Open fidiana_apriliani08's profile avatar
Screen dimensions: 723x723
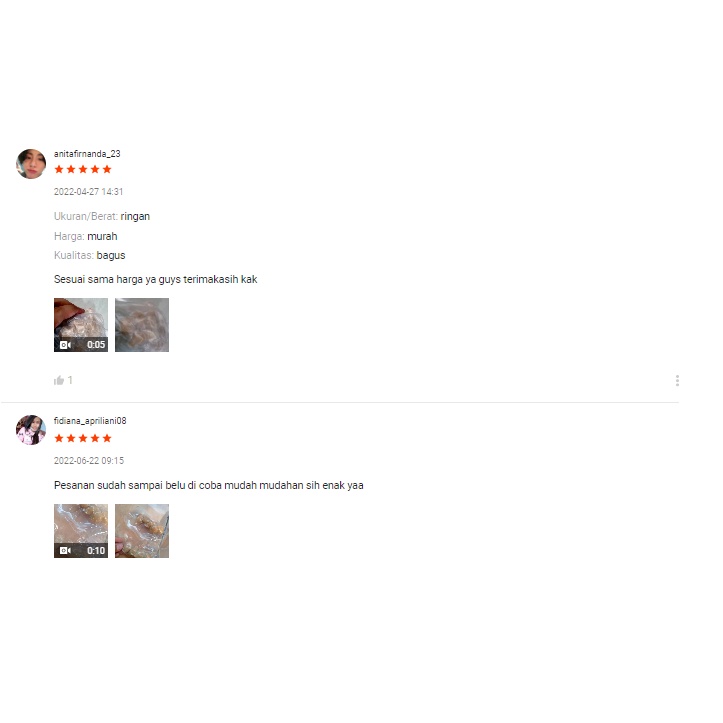pos(31,430)
